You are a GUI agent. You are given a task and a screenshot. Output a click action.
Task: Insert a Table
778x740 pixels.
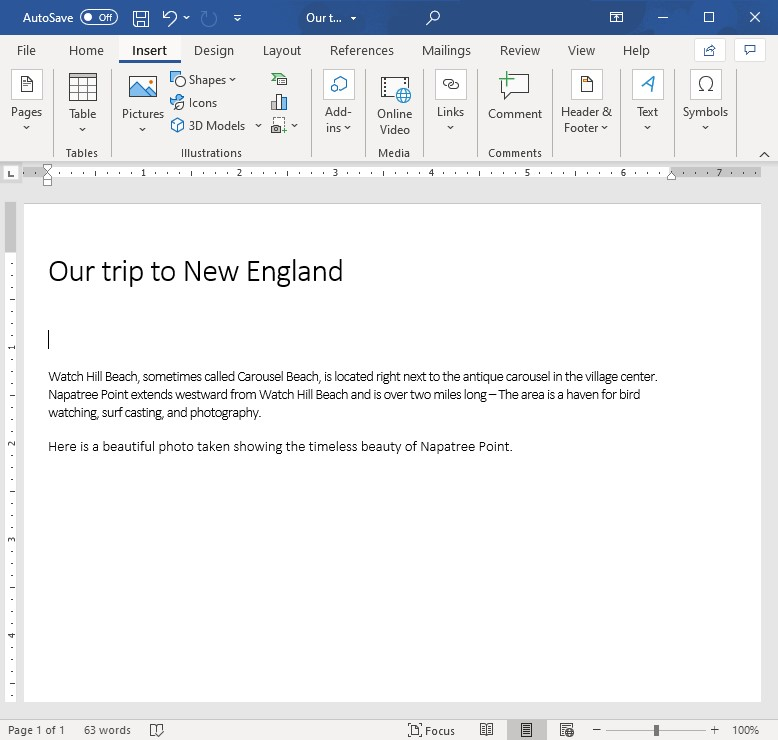(x=82, y=103)
